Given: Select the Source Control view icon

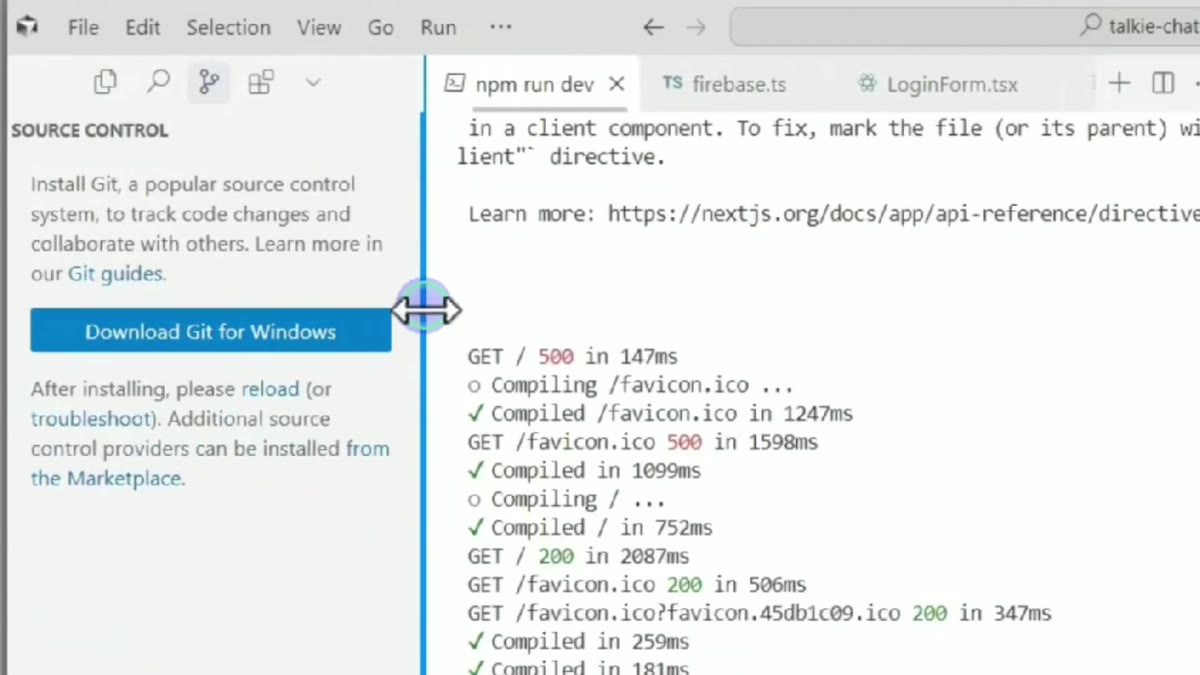Looking at the screenshot, I should point(209,83).
